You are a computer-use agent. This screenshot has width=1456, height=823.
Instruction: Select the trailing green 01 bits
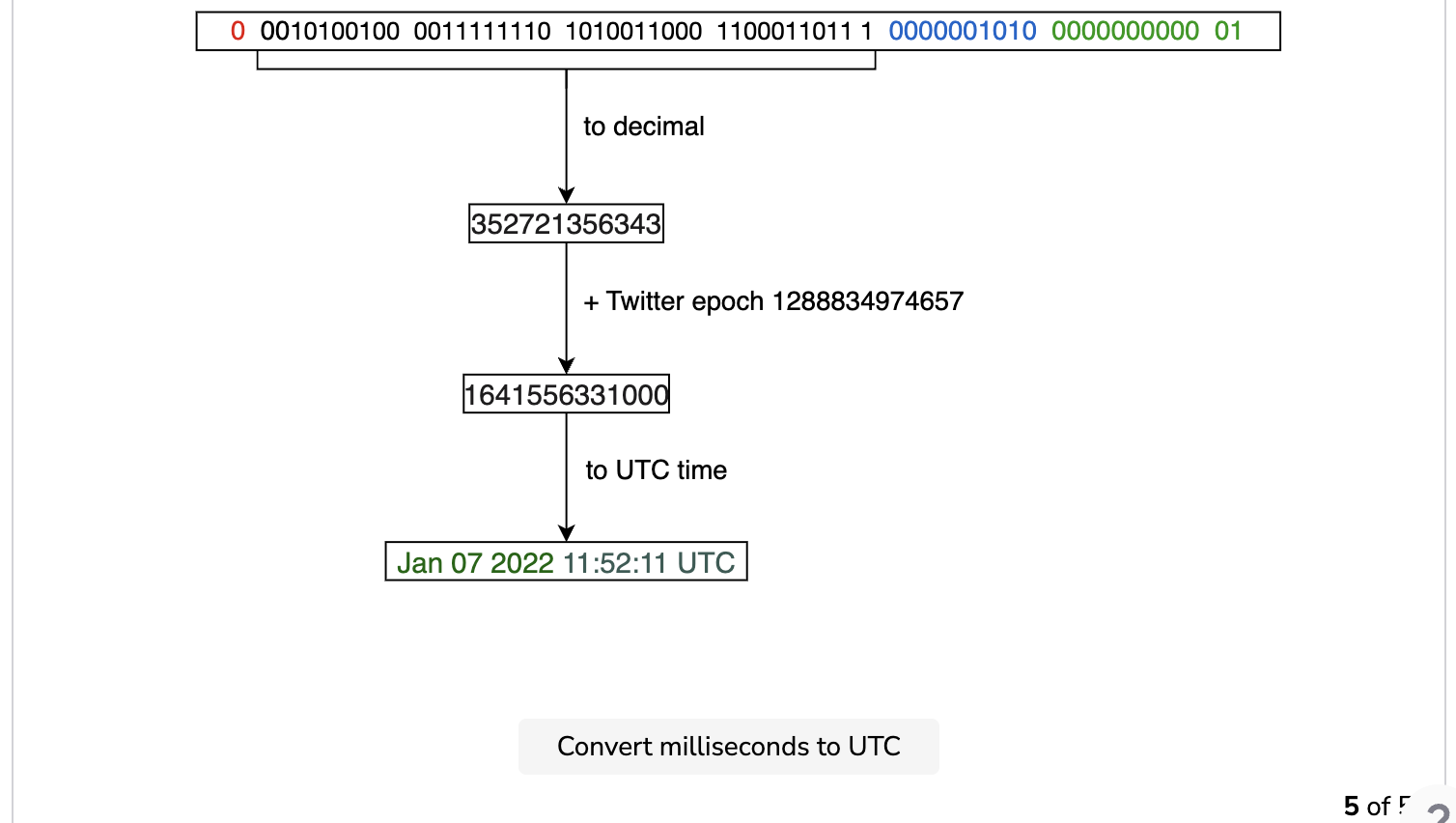(1228, 31)
